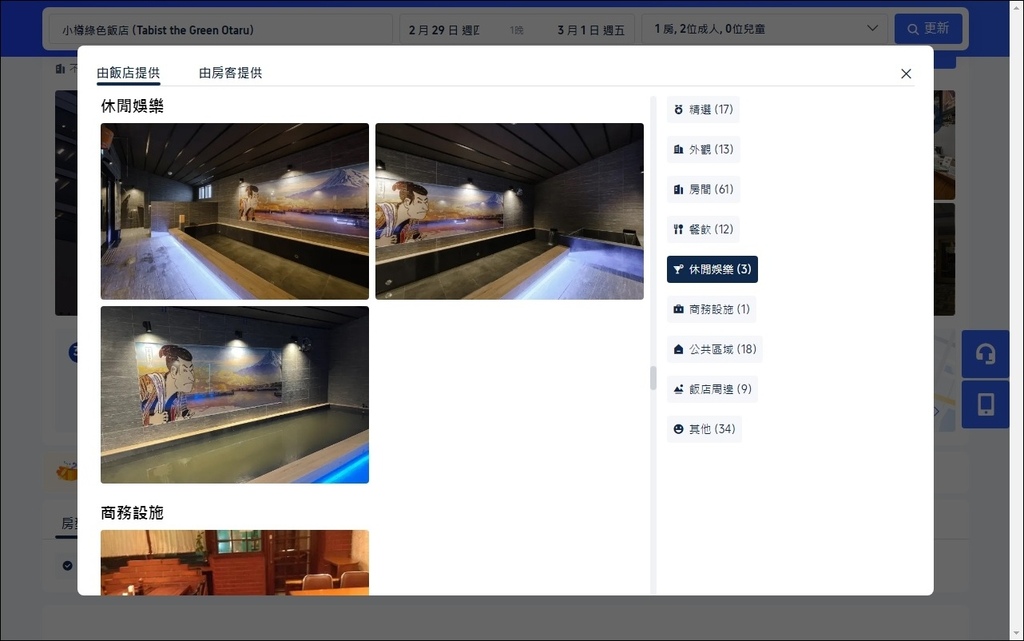Select the 精選 (17) photo category
This screenshot has width=1024, height=641.
[703, 110]
